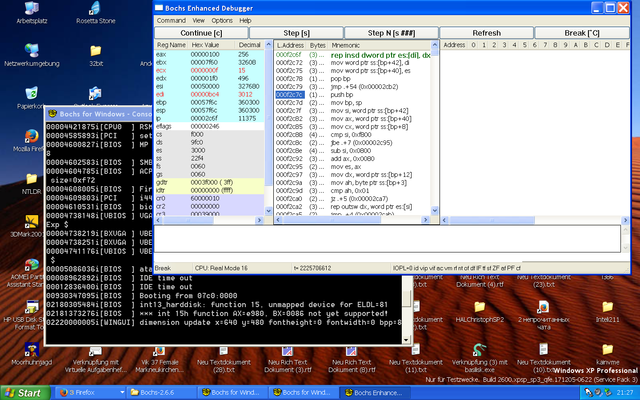Select the rep insd disassembly line

pos(353,55)
